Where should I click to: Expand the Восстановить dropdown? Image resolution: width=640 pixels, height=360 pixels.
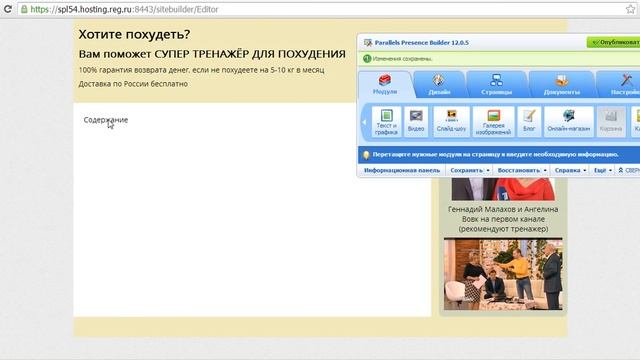(x=522, y=170)
